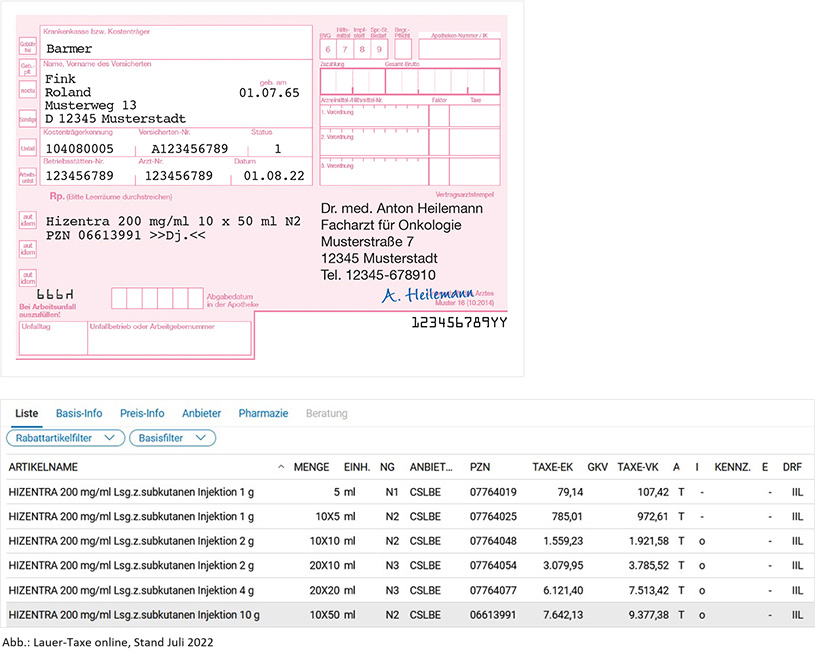Sort by MENGE column header
Image resolution: width=815 pixels, height=660 pixels.
tap(311, 467)
